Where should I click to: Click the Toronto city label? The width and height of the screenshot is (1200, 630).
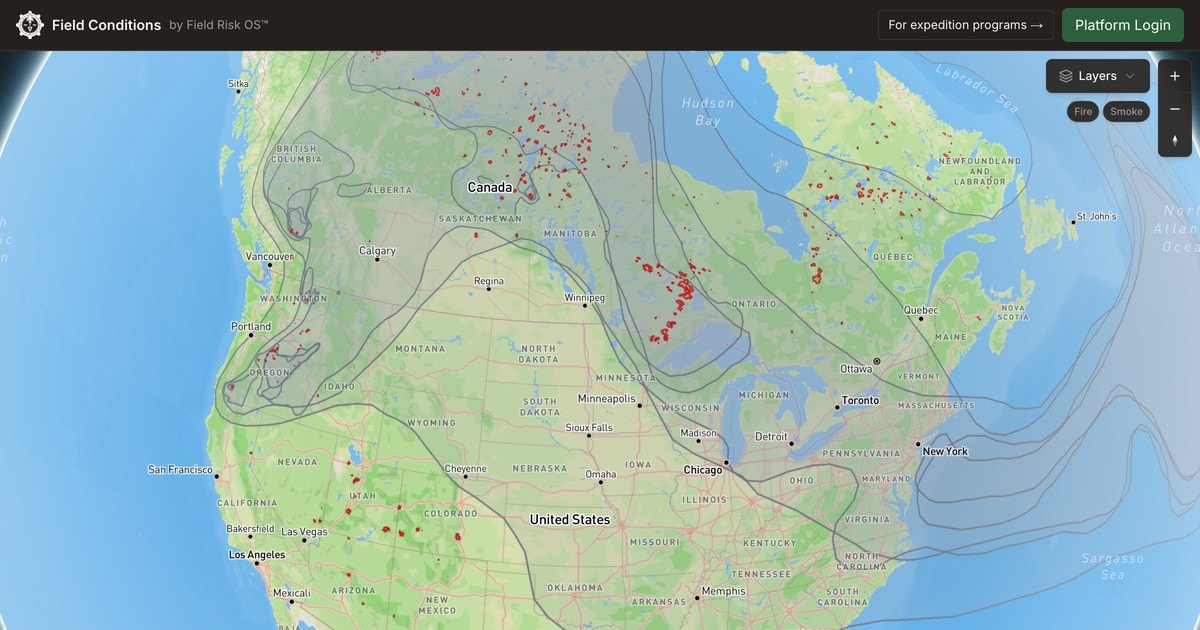860,400
